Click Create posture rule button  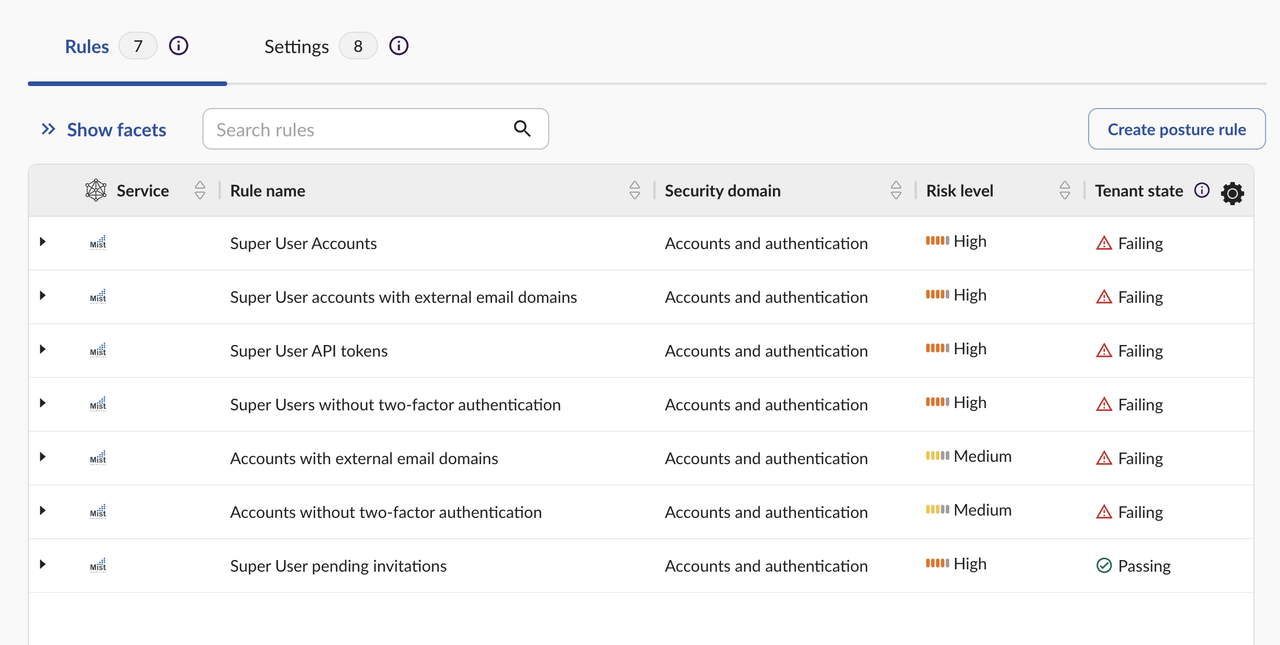(1176, 129)
